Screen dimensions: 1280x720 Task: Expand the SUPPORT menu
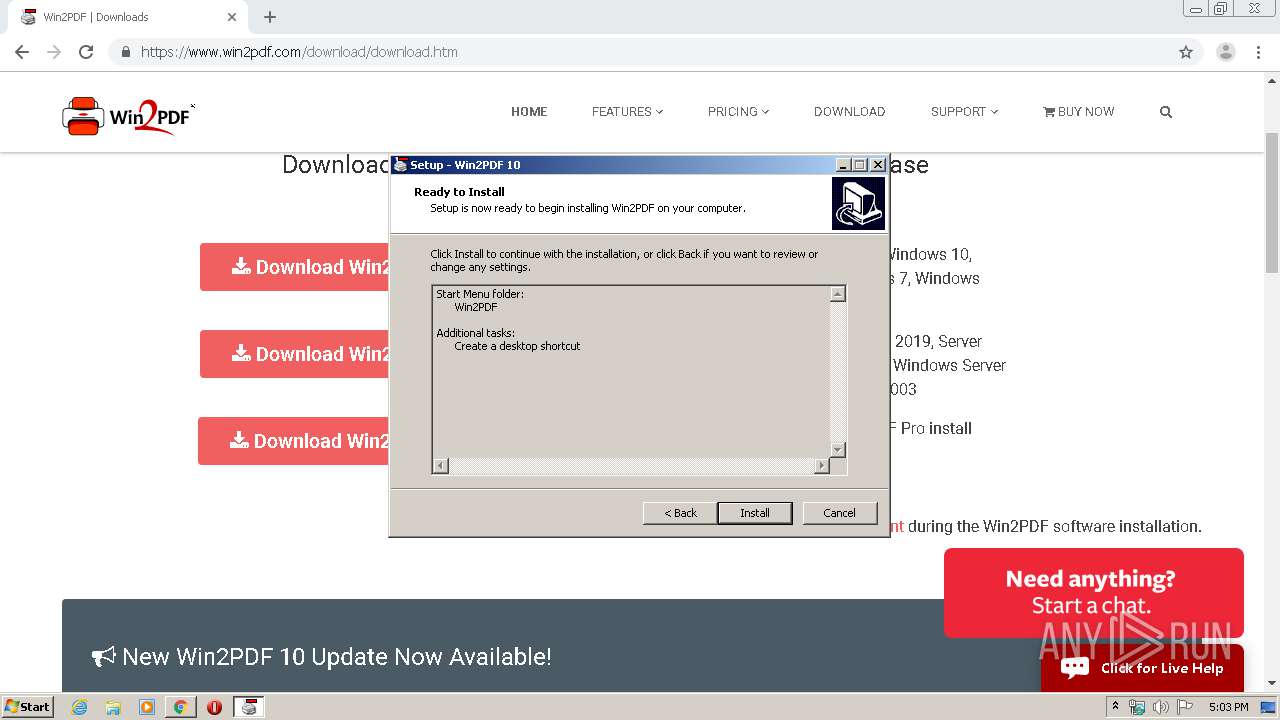point(964,112)
